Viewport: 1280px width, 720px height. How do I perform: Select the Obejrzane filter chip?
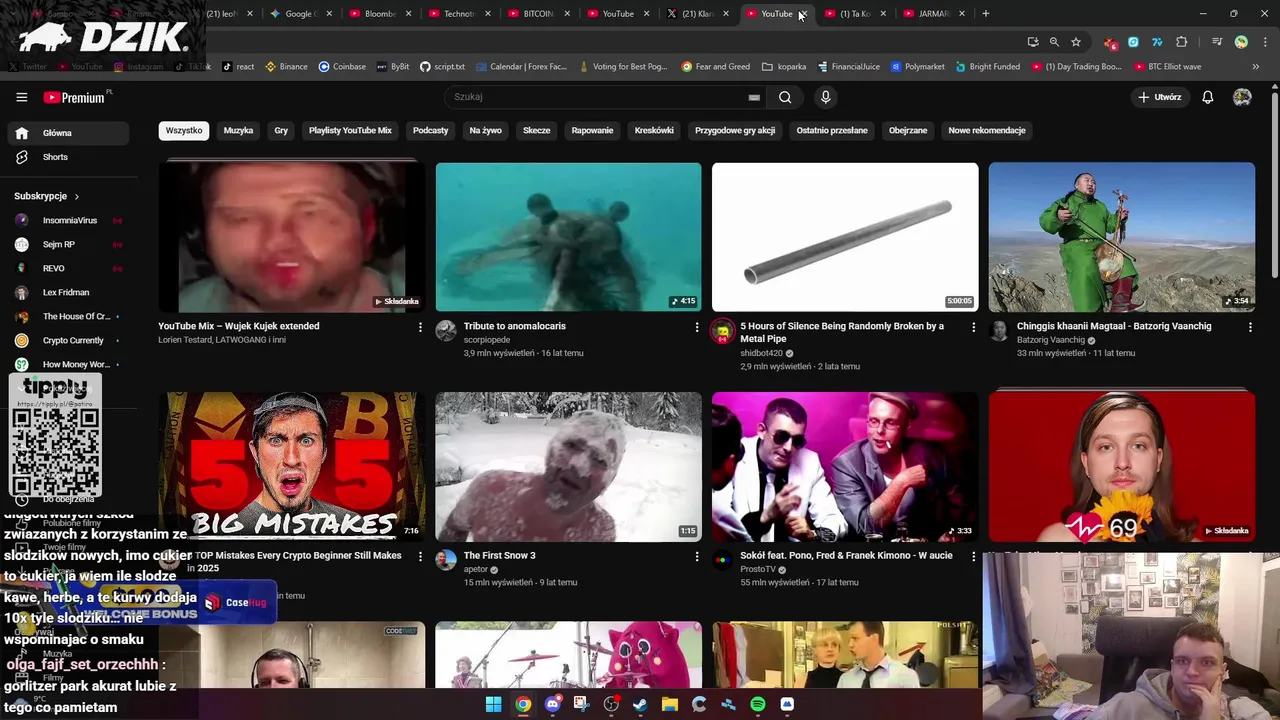(x=908, y=130)
